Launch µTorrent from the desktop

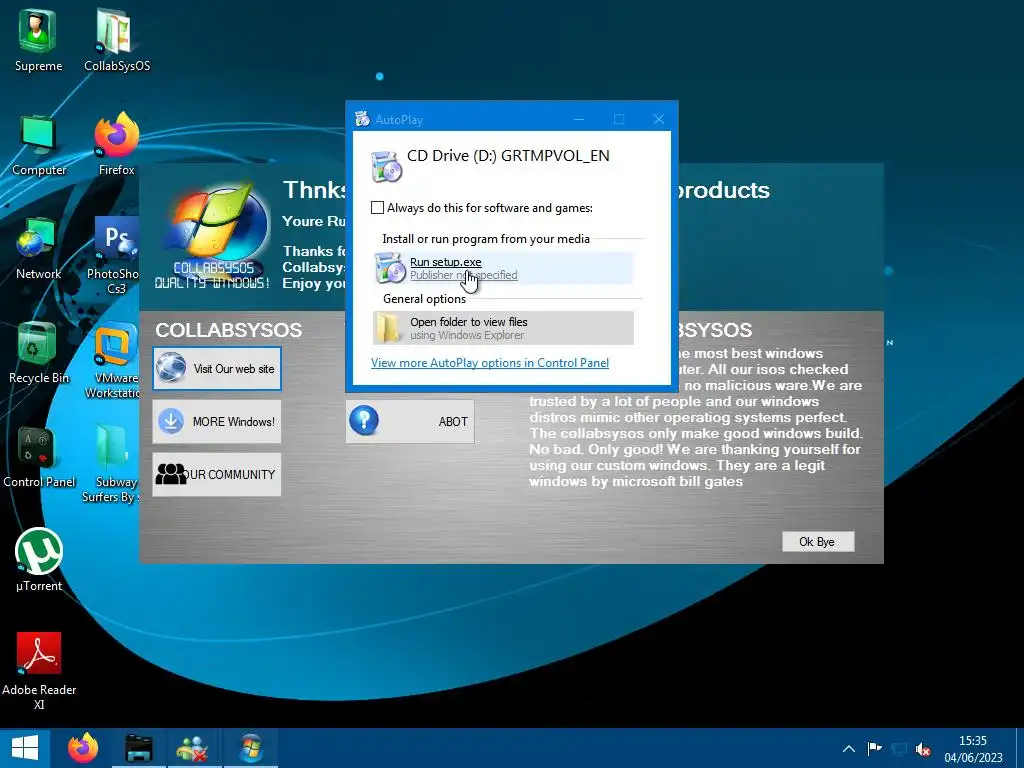[39, 560]
